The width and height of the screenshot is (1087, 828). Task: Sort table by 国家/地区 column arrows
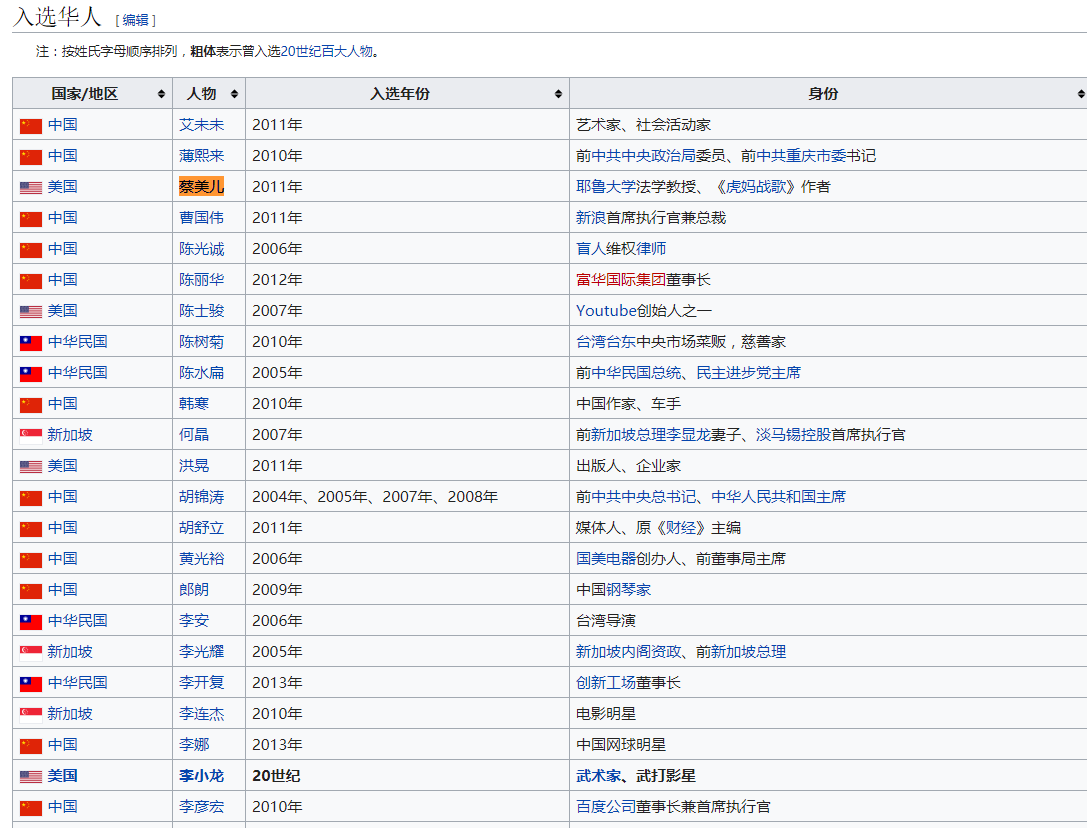[x=161, y=94]
